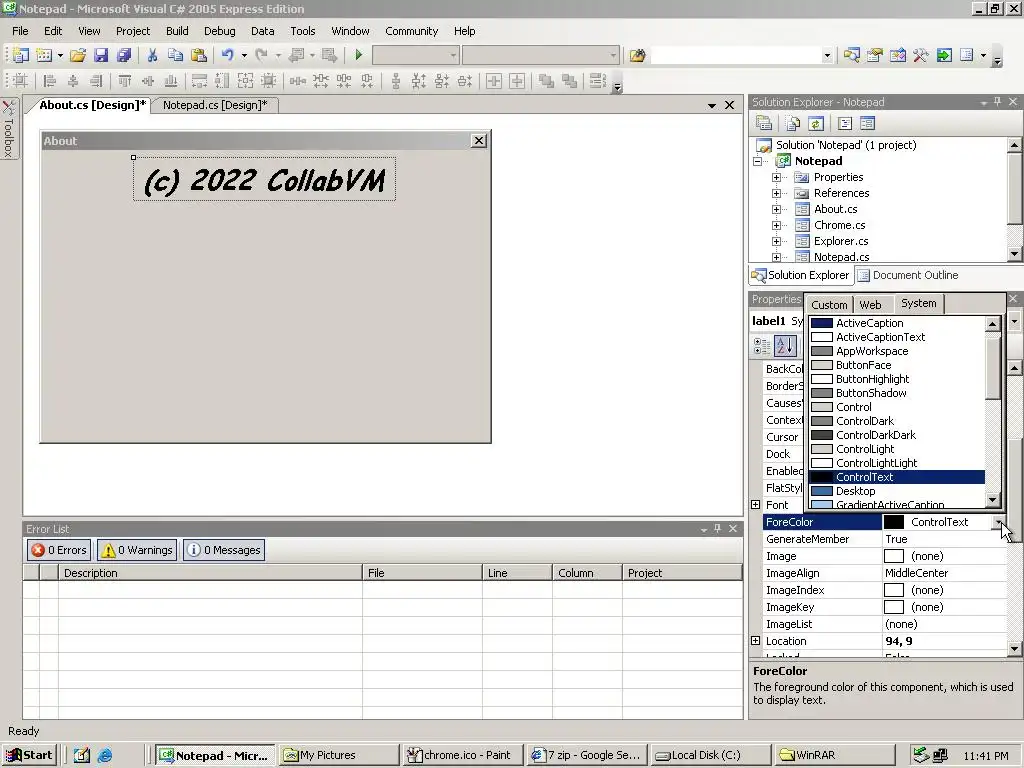Toggle auto-hide pin on Error List
The image size is (1024, 768).
[x=718, y=528]
